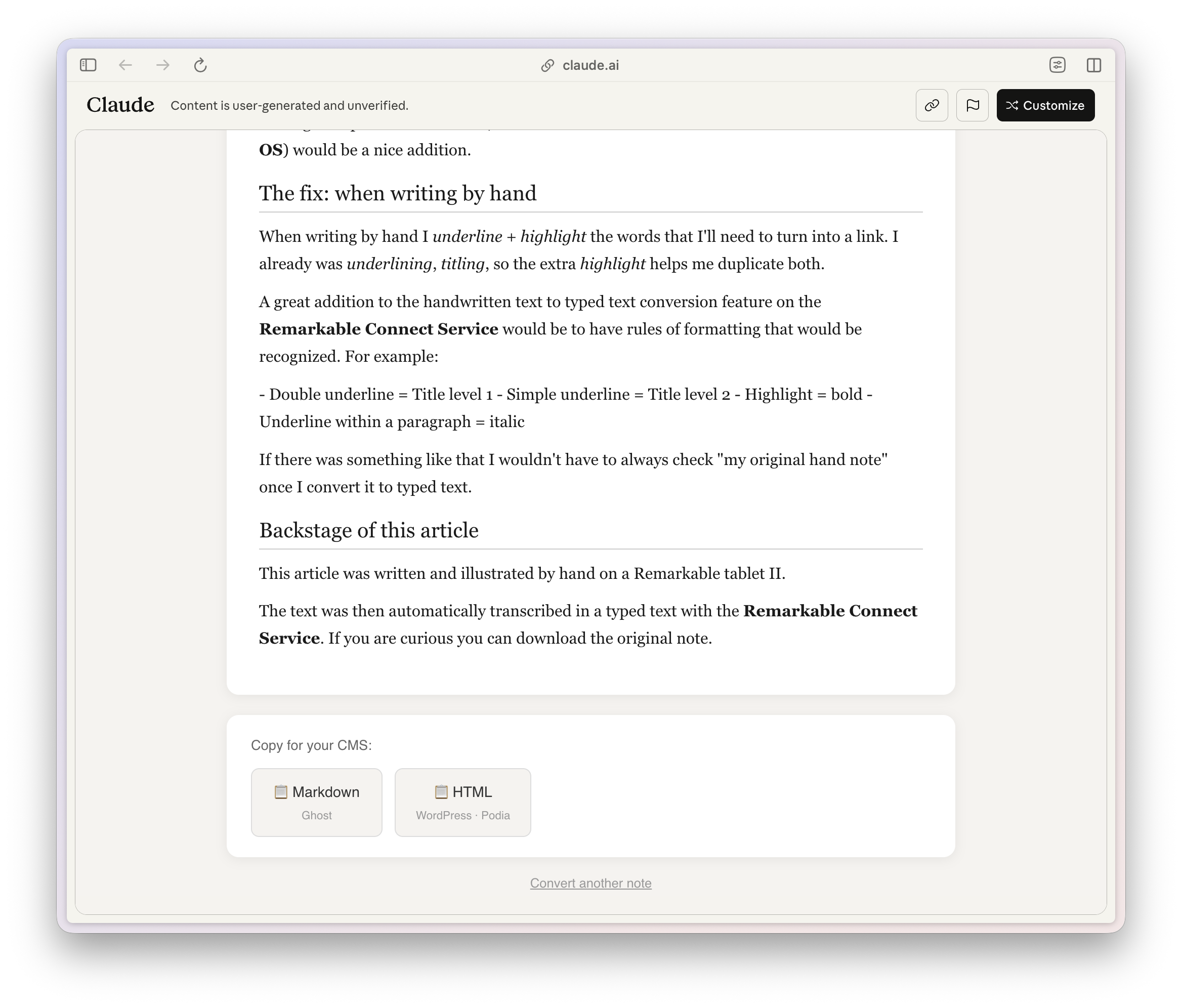This screenshot has height=1008, width=1182.
Task: Open the browser settings sliders icon
Action: (1057, 65)
